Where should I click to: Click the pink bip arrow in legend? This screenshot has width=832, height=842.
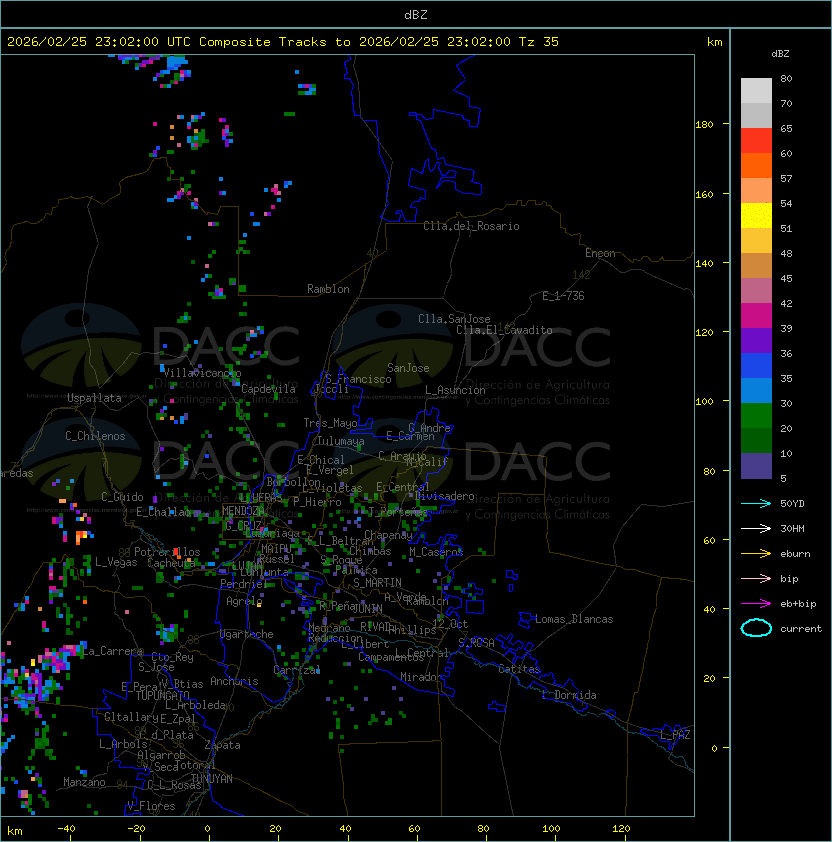coord(756,578)
